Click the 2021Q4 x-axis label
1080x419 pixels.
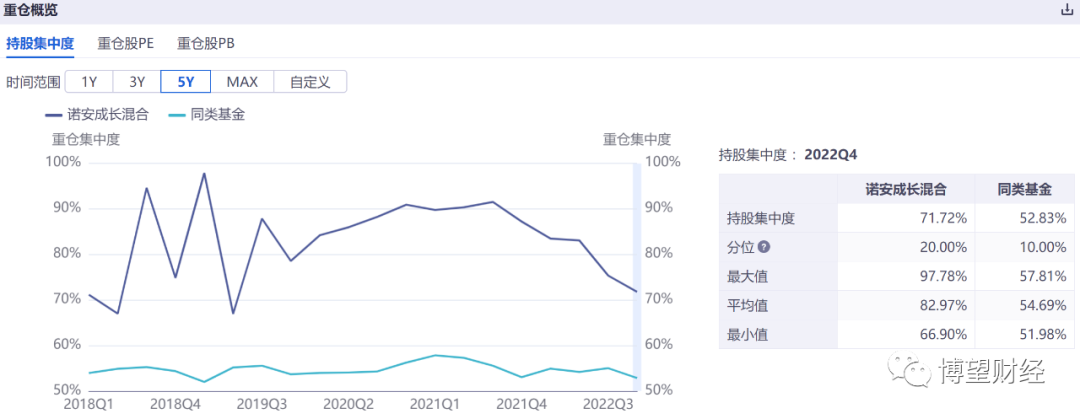pyautogui.click(x=522, y=403)
